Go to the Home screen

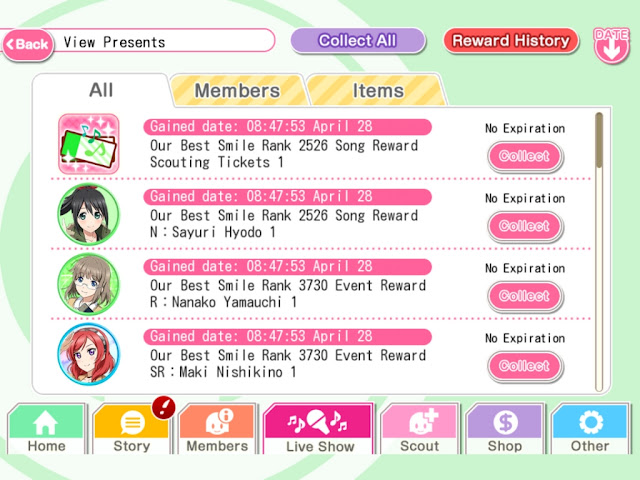(x=47, y=429)
